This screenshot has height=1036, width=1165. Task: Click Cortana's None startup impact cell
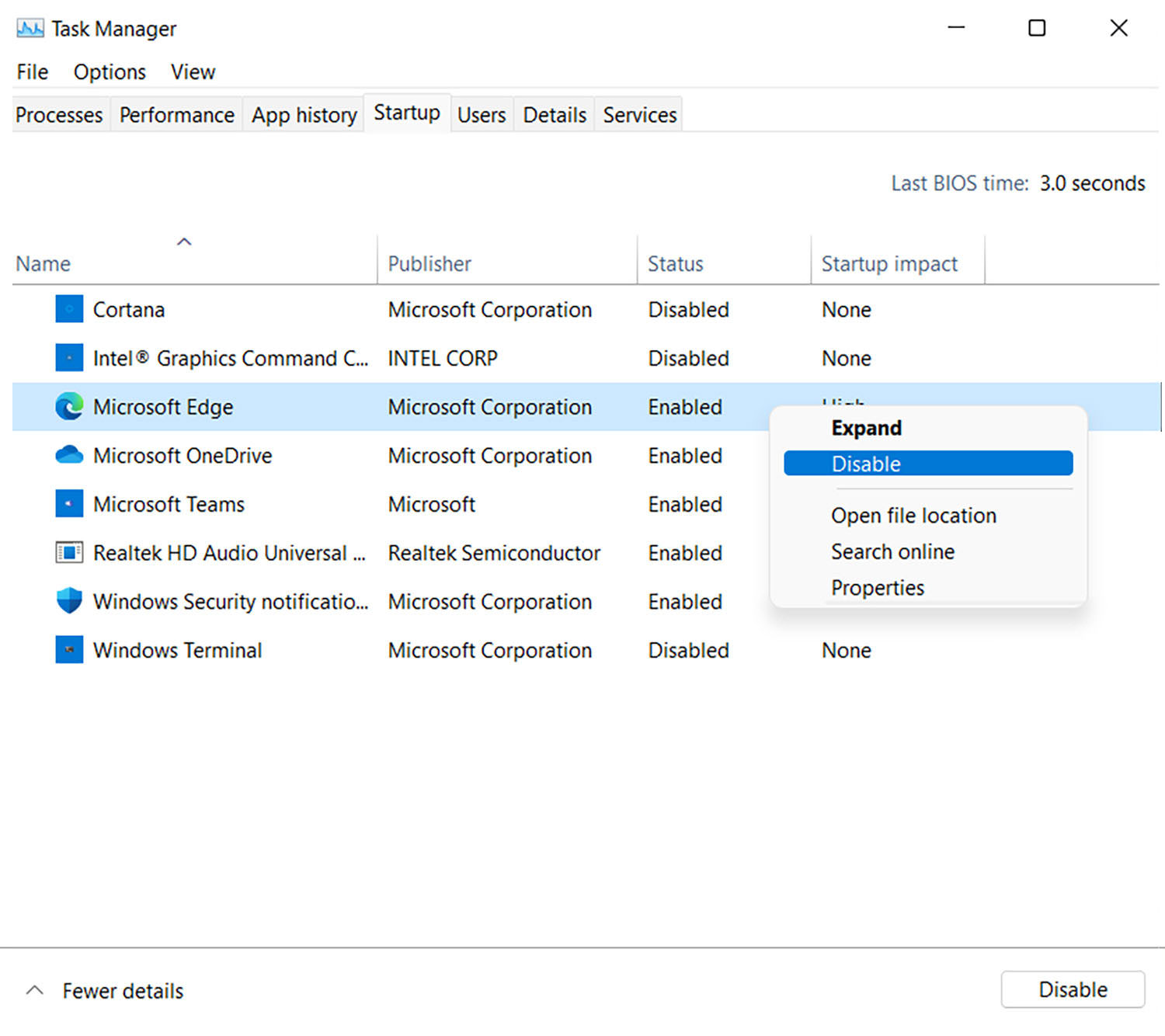pos(847,310)
